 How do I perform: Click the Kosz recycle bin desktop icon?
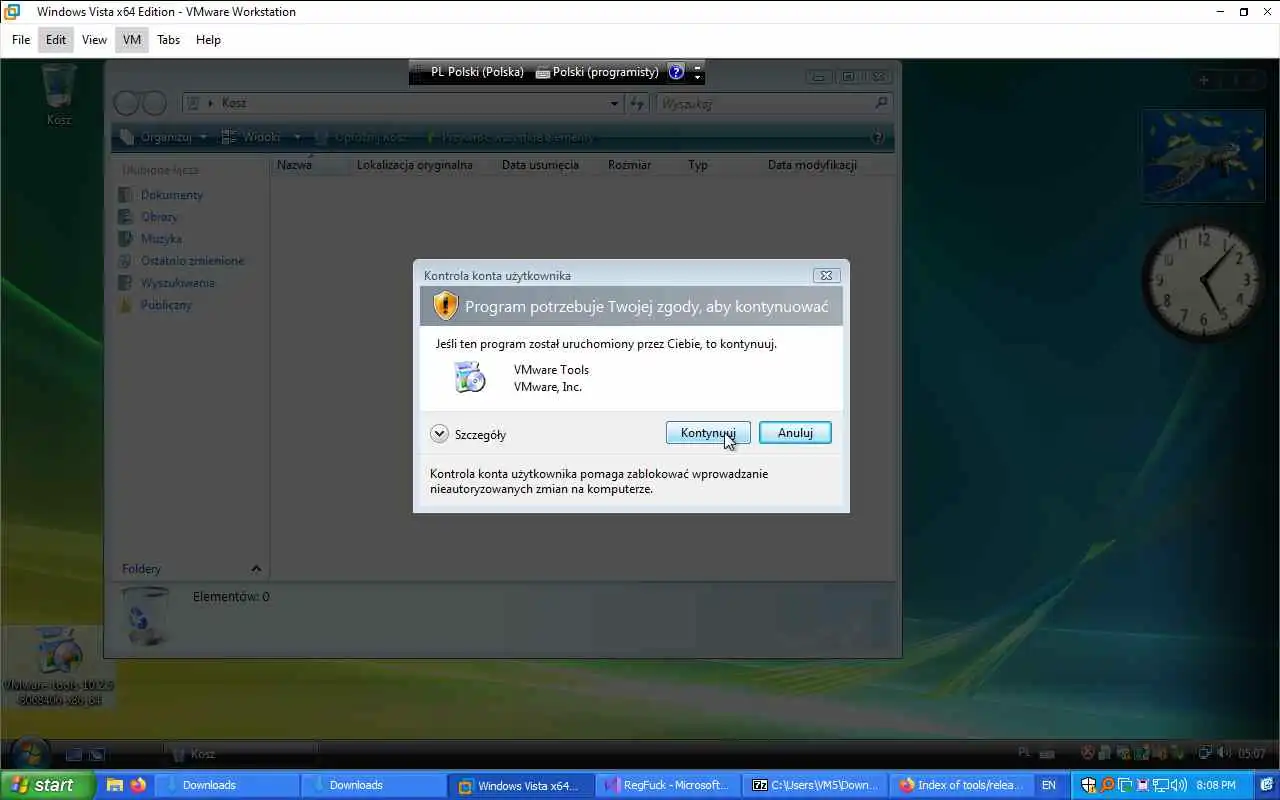coord(59,95)
